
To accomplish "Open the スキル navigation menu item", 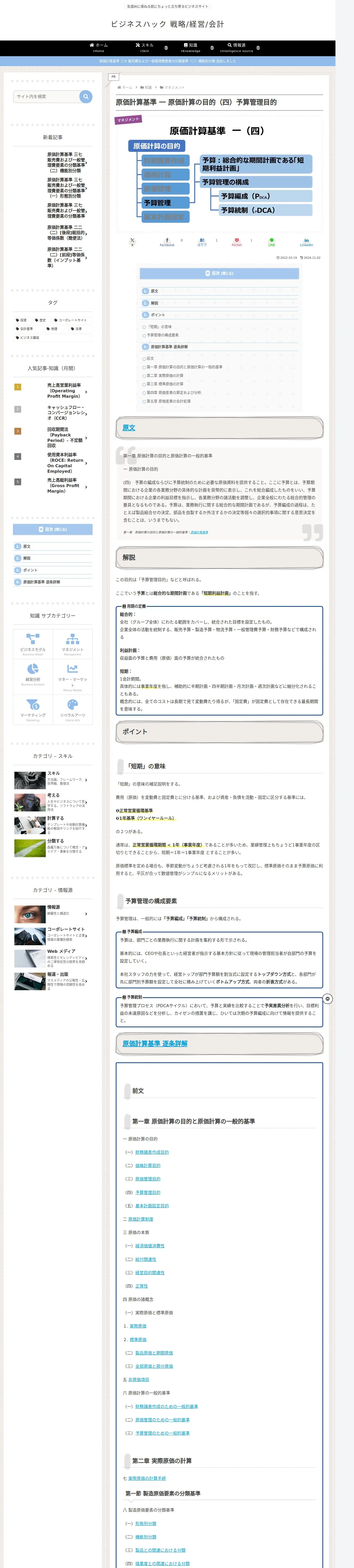I will pos(145,48).
